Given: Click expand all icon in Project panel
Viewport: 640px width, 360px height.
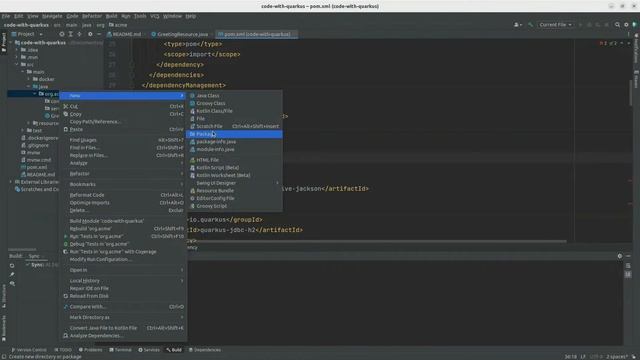Looking at the screenshot, I should click(x=71, y=34).
